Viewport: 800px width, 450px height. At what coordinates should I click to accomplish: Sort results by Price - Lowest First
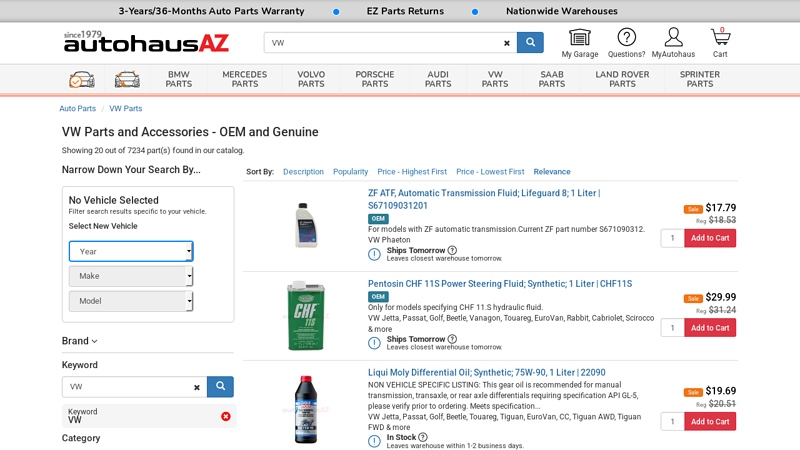[490, 172]
